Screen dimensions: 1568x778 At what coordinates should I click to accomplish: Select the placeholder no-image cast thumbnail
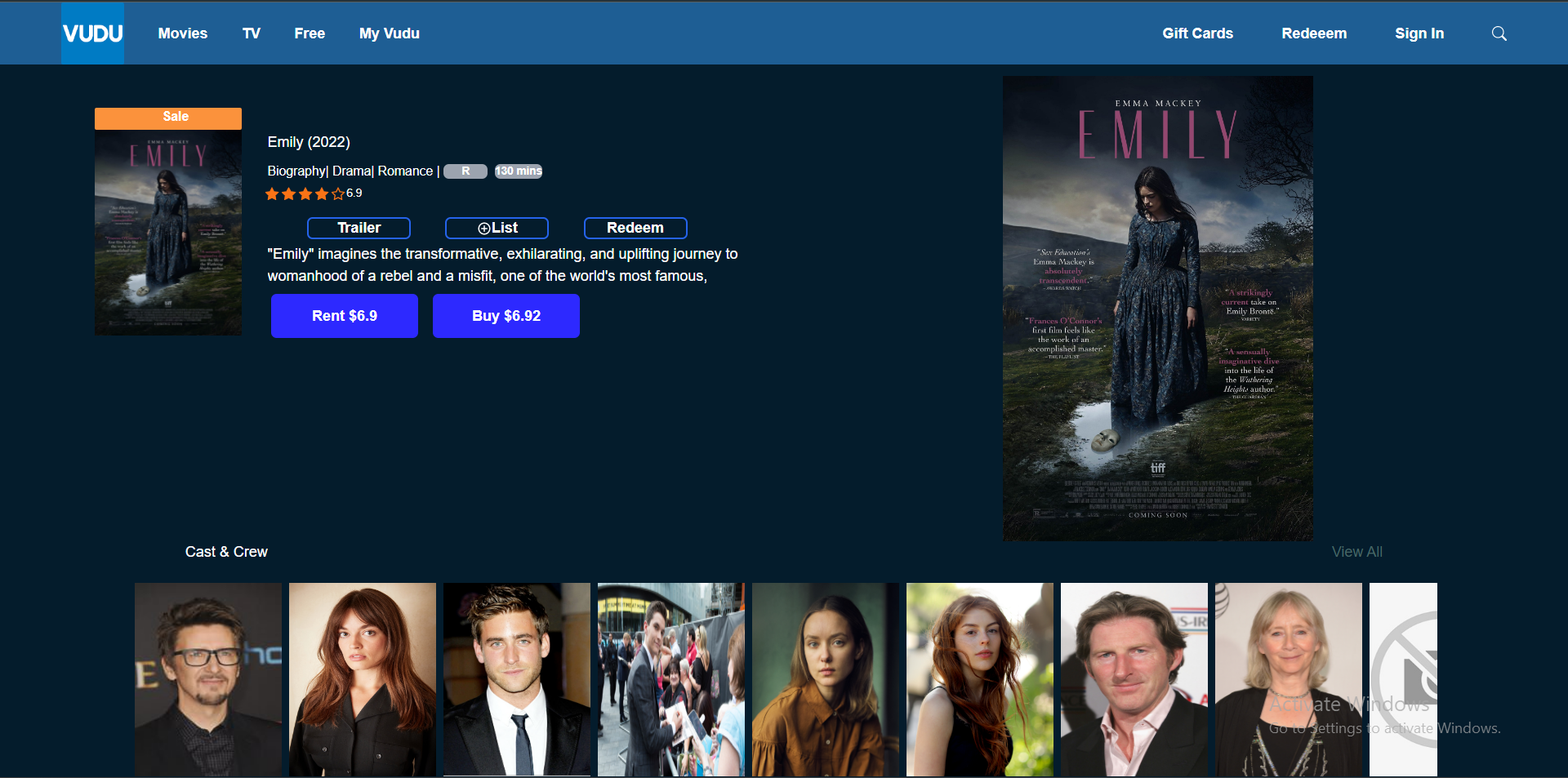tap(1403, 679)
